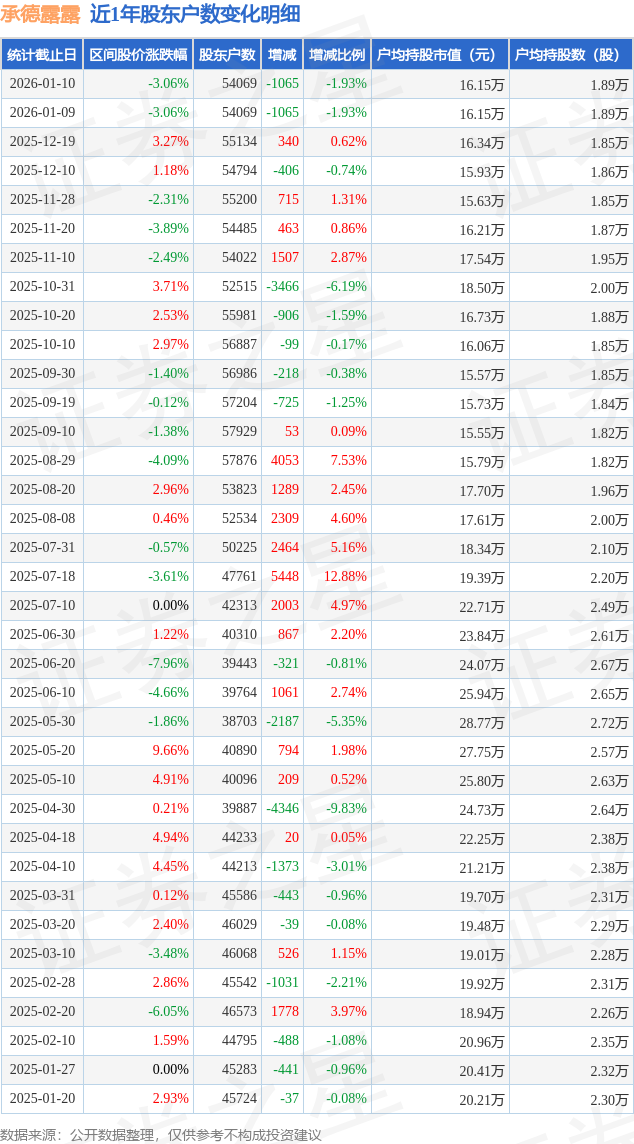Select the 2025-01-20 date cell
The image size is (634, 1144).
42,1099
